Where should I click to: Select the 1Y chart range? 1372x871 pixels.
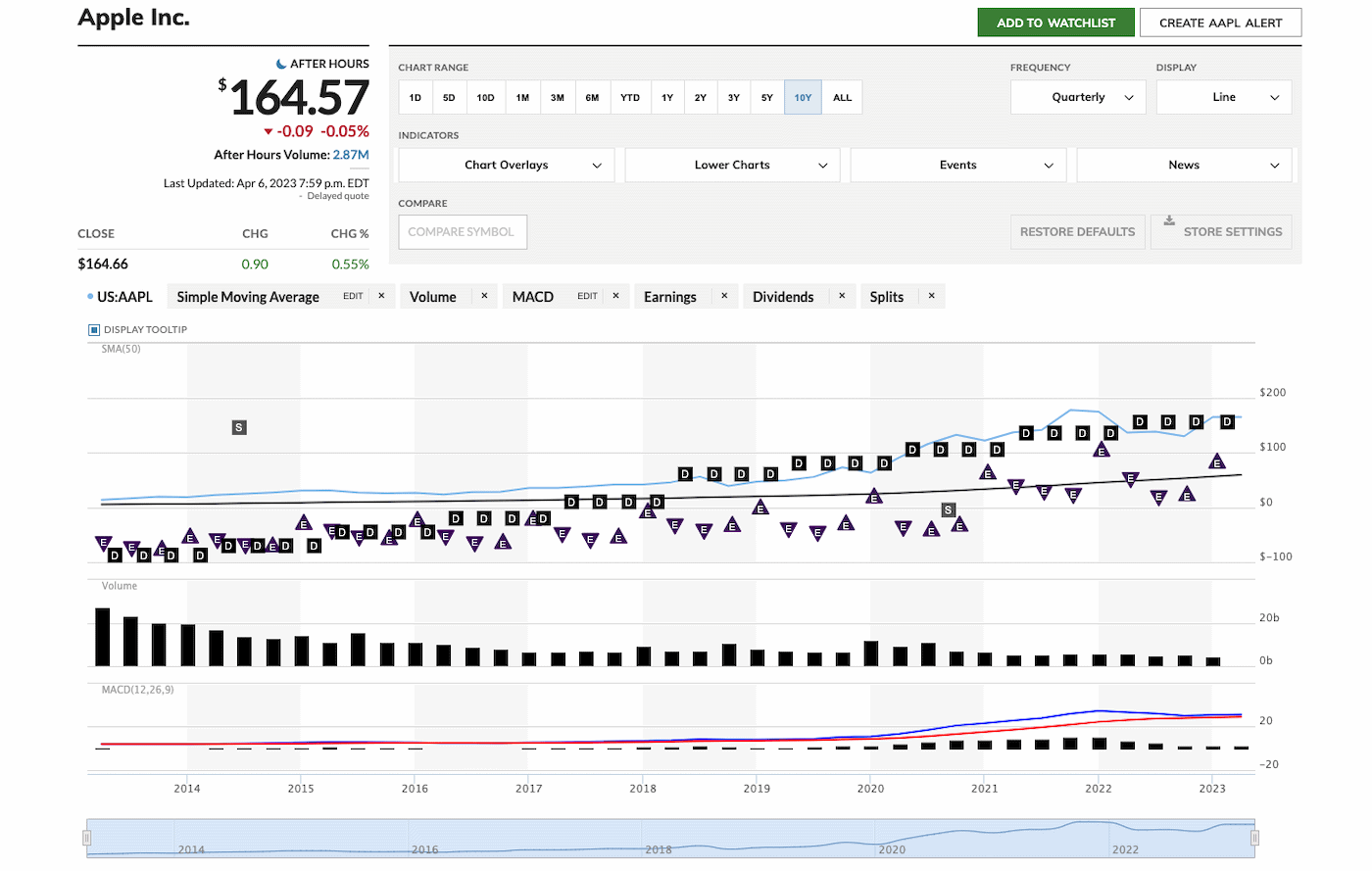(667, 97)
